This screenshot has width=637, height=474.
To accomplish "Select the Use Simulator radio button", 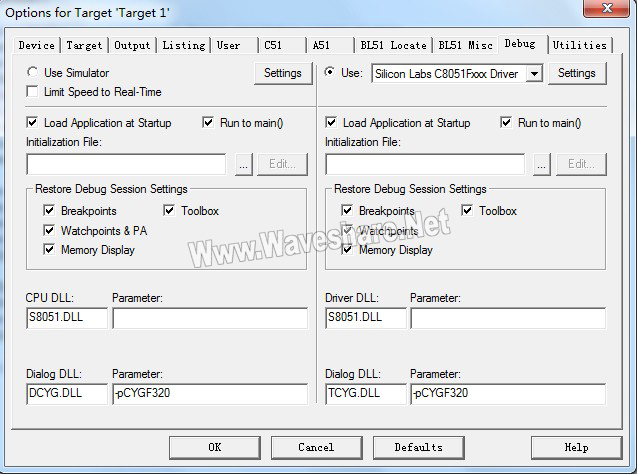I will 33,73.
